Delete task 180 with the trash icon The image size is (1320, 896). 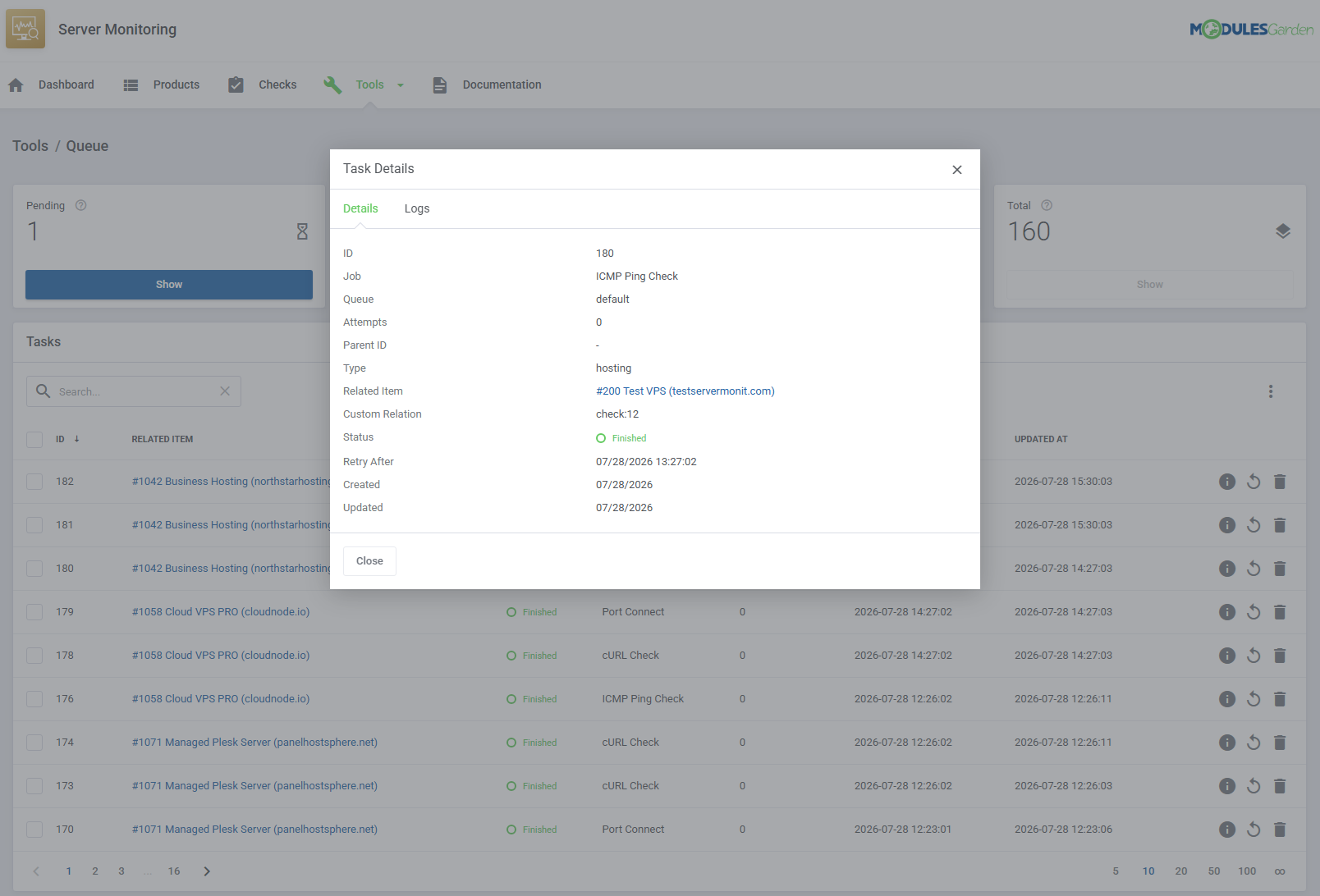pyautogui.click(x=1280, y=569)
